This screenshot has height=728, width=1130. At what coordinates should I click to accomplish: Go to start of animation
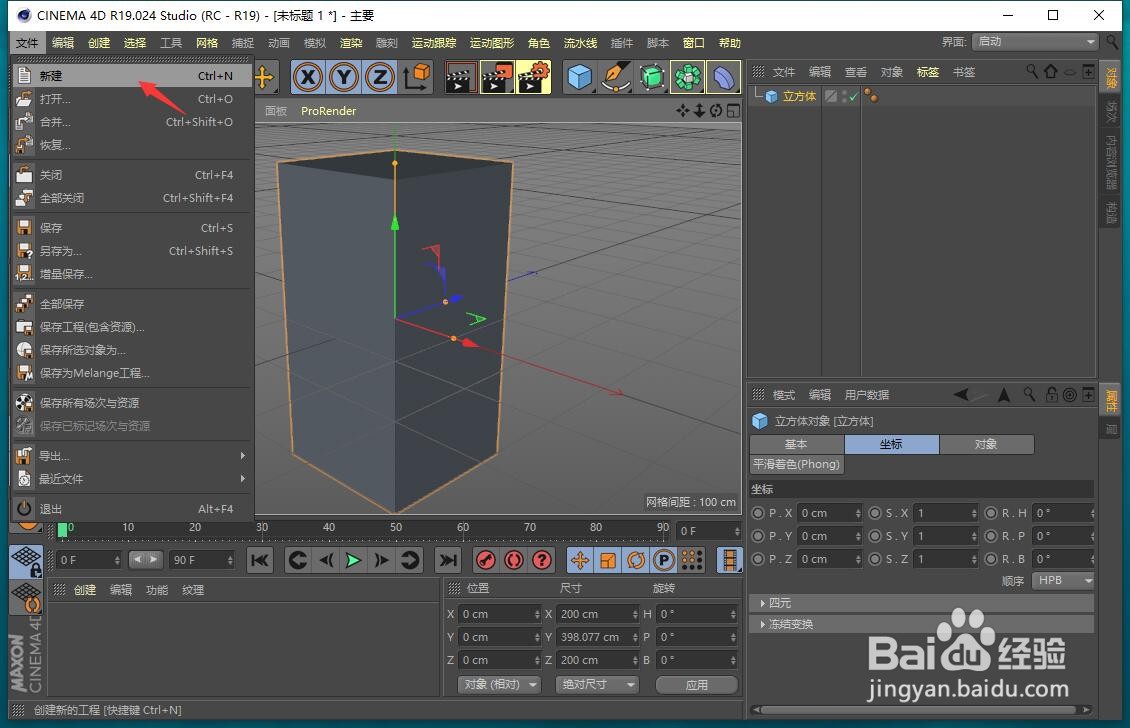tap(260, 560)
